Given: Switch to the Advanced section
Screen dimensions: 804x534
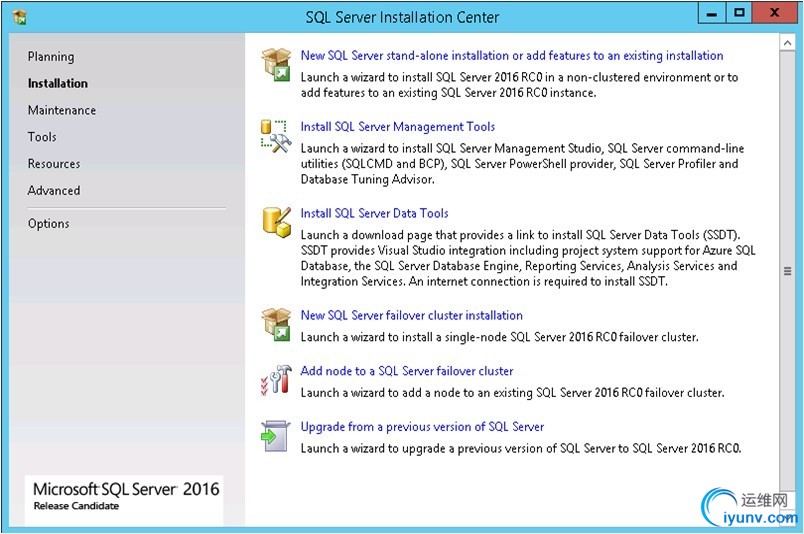Looking at the screenshot, I should click(54, 190).
